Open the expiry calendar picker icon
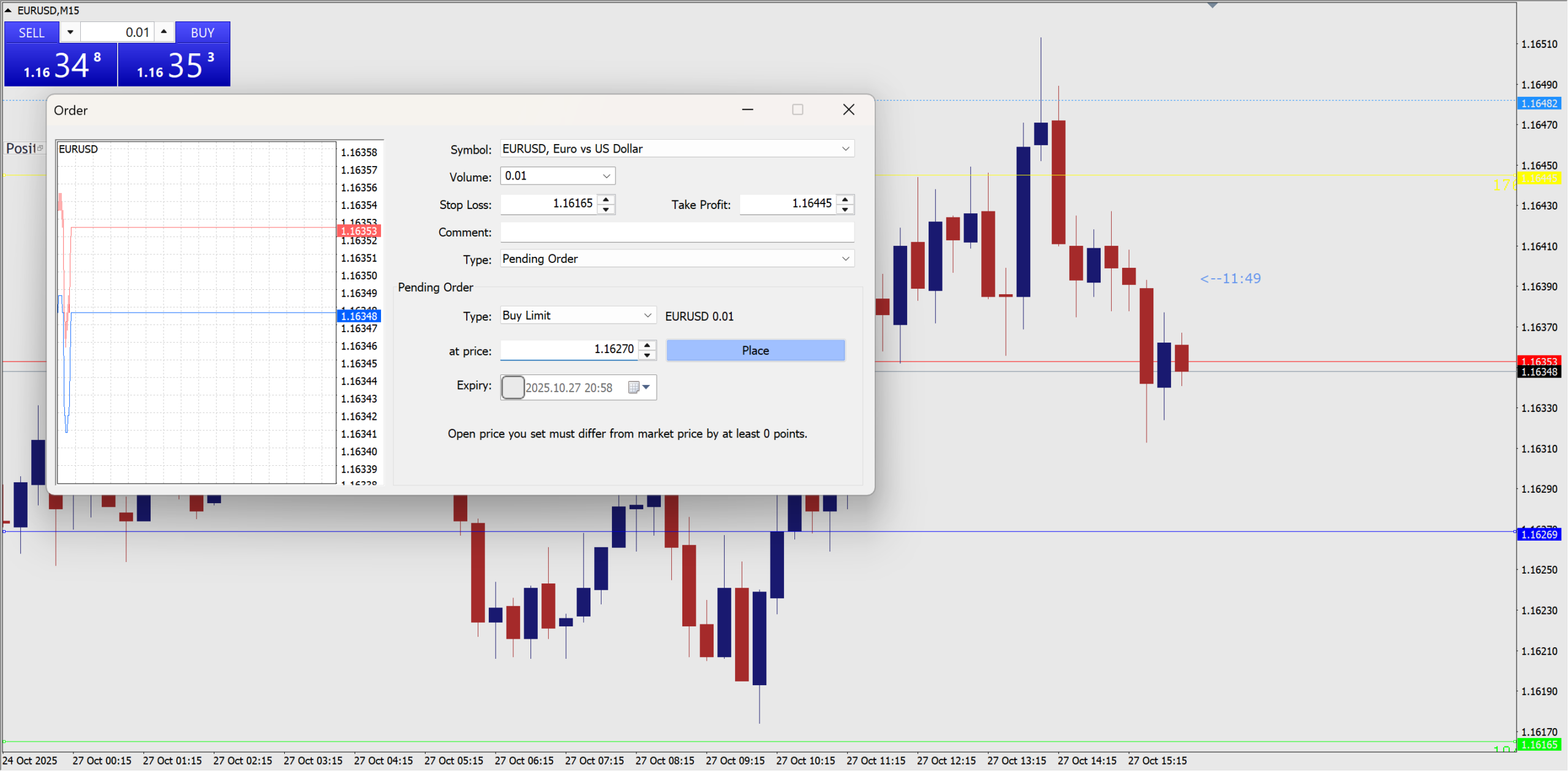Viewport: 1568px width, 771px height. pos(634,387)
